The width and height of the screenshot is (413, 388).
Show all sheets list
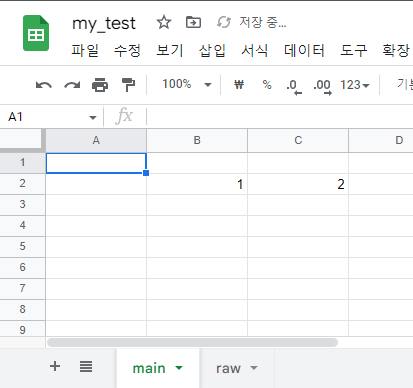(x=86, y=366)
